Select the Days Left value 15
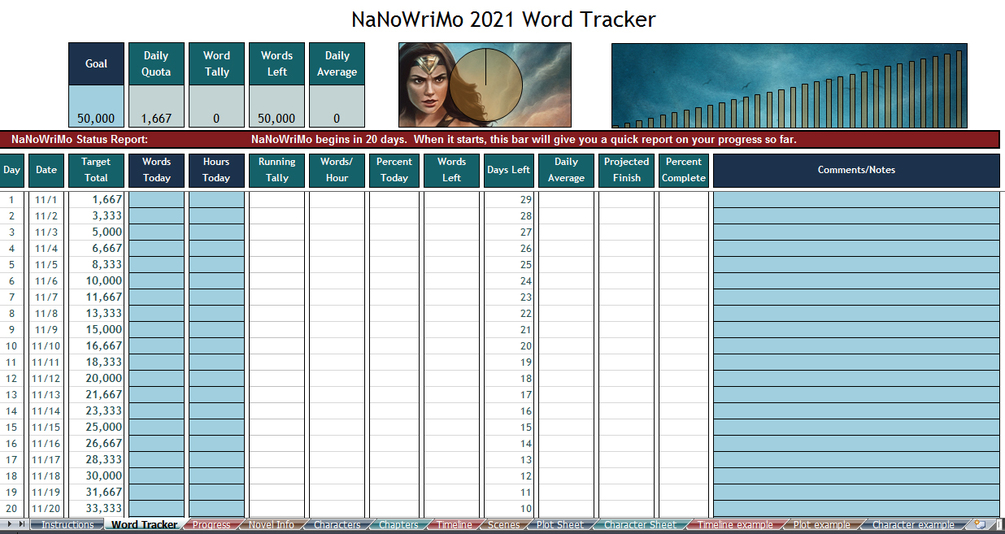Viewport: 1005px width, 534px height. point(509,428)
